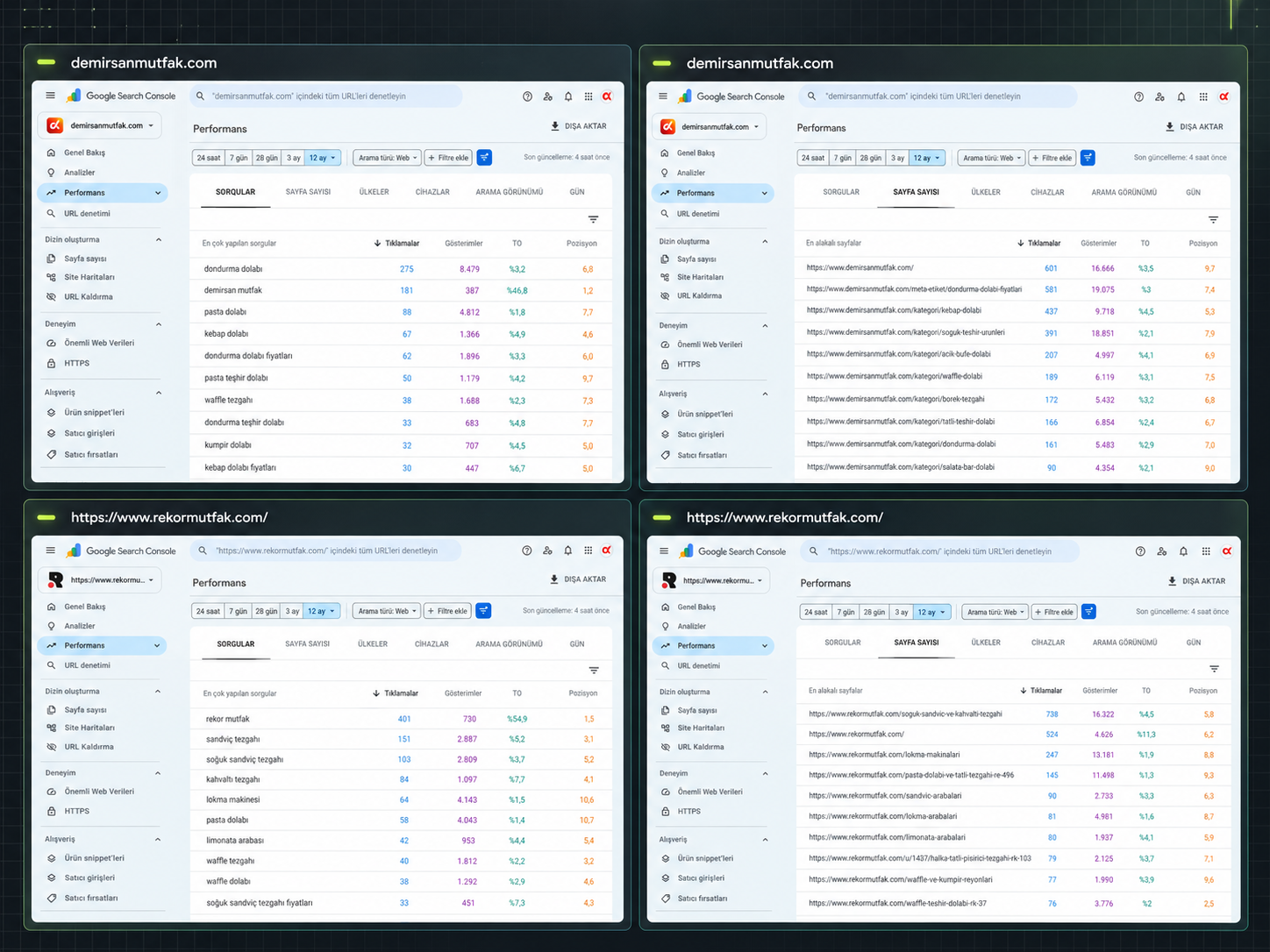Screen dimensions: 1270x952
Task: Click blue filter icon in demirsanmutfak queries panel
Action: point(484,158)
